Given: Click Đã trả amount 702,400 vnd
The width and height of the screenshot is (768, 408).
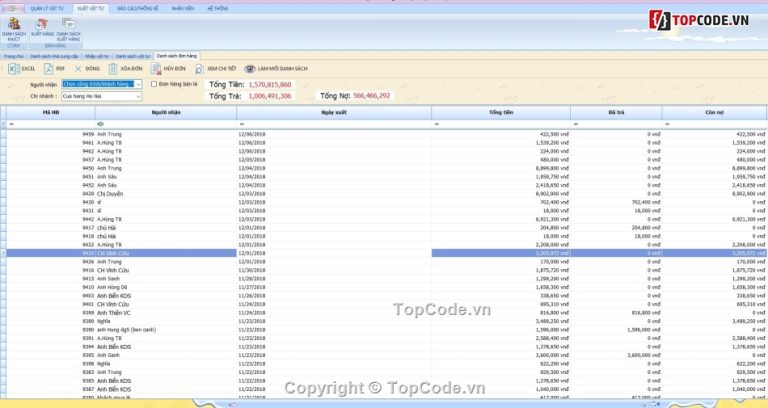Looking at the screenshot, I should (646, 202).
